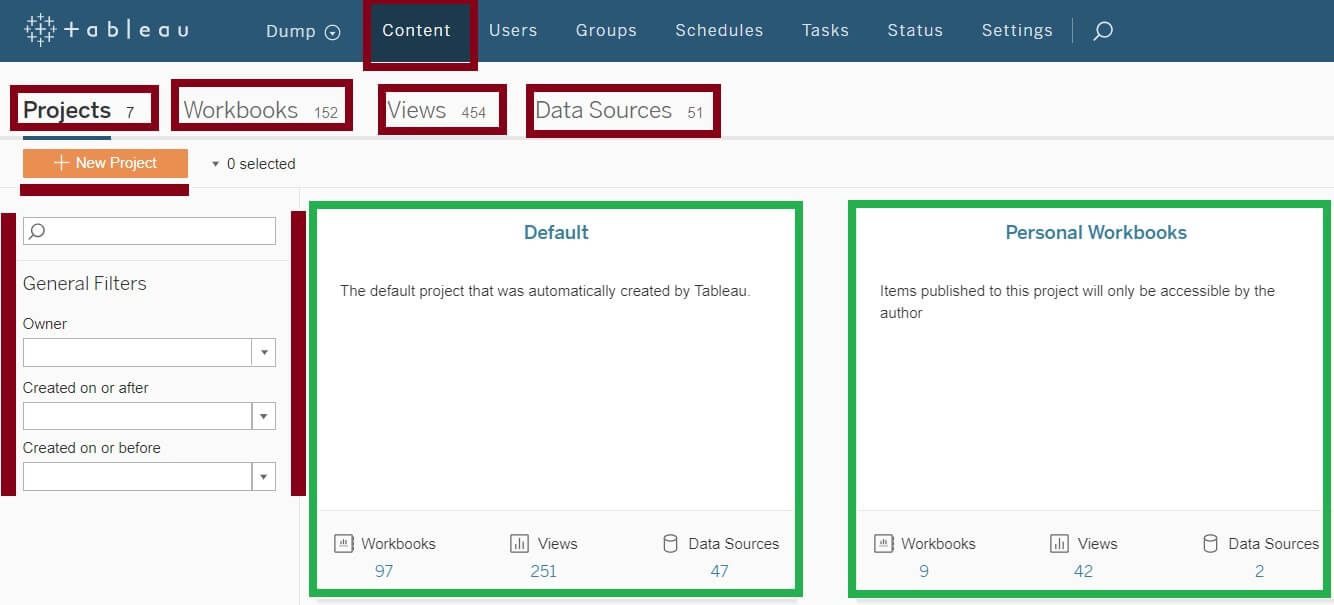The width and height of the screenshot is (1334, 605).
Task: Click the Tableau logo icon
Action: [x=40, y=30]
